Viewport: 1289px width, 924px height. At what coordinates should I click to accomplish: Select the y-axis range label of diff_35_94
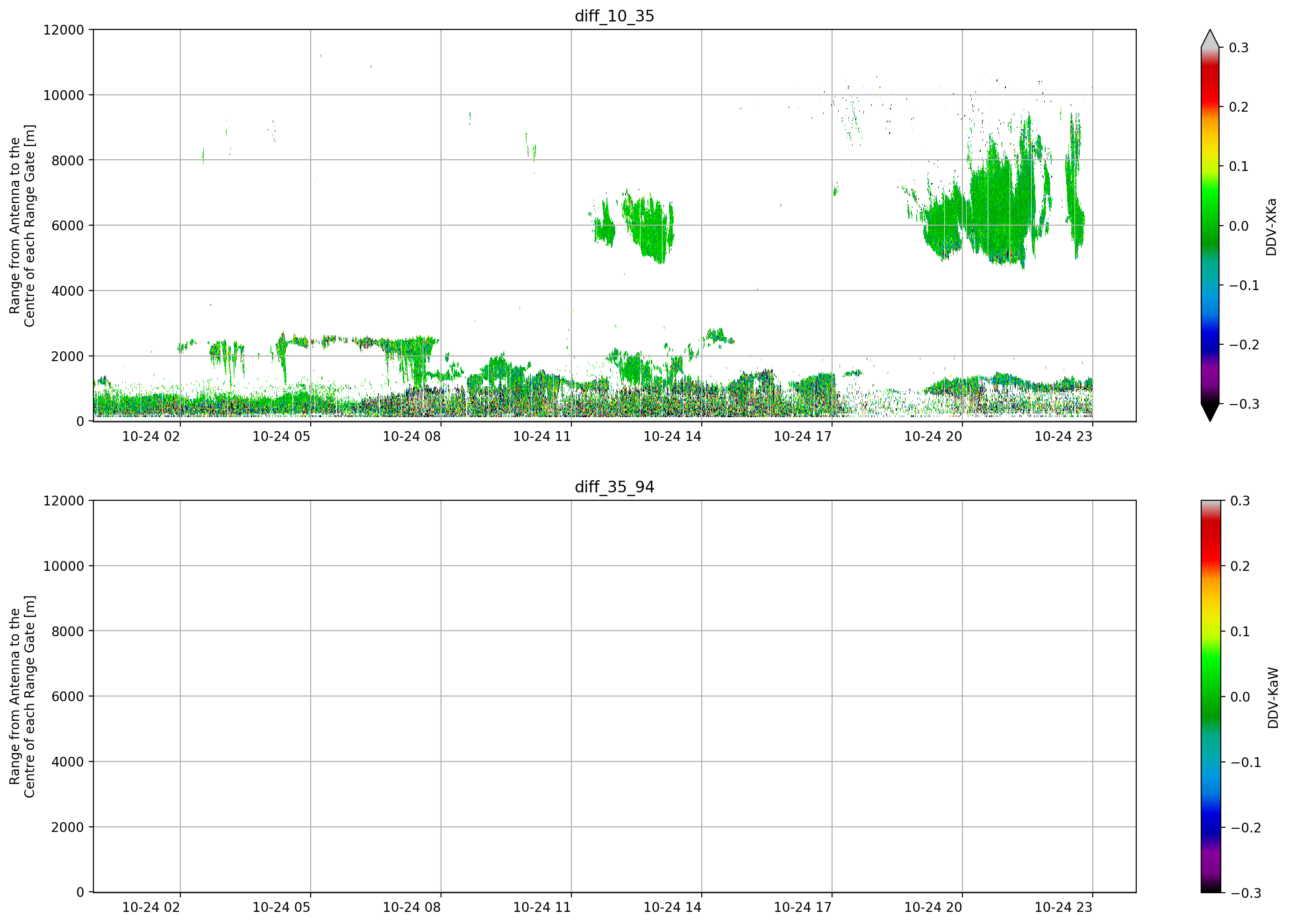click(x=22, y=697)
